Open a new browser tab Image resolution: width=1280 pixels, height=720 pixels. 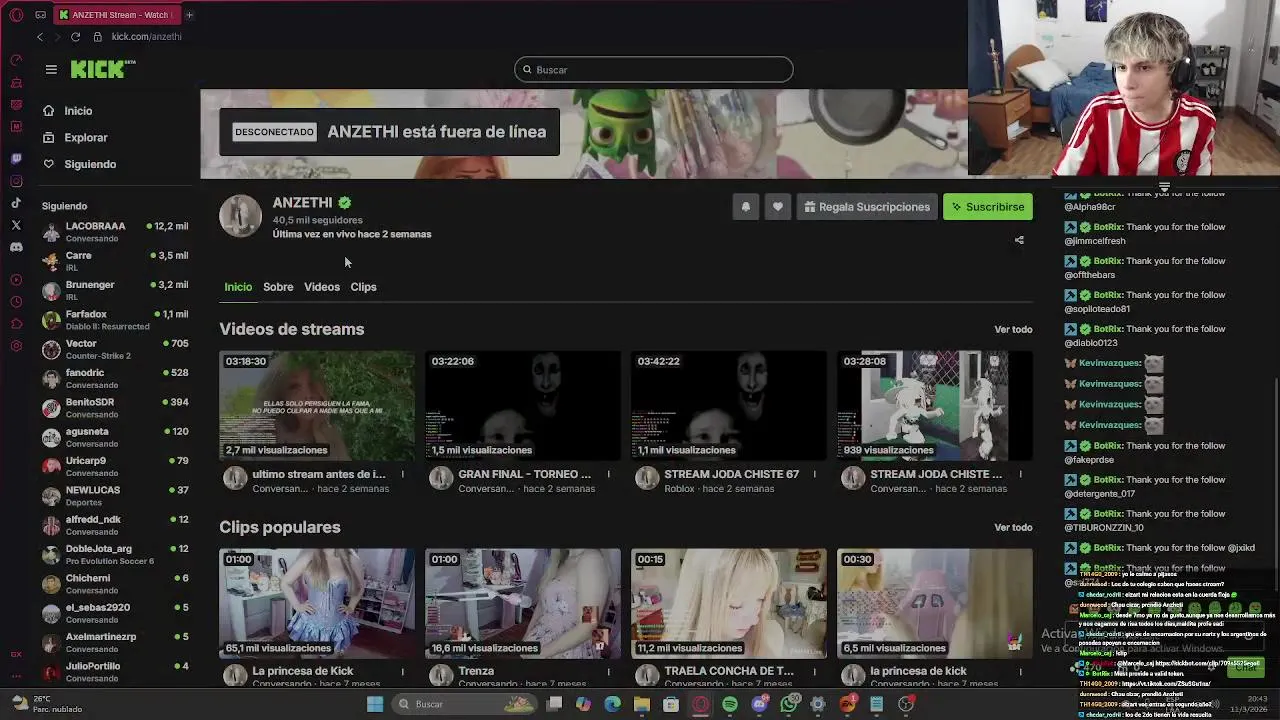(189, 15)
